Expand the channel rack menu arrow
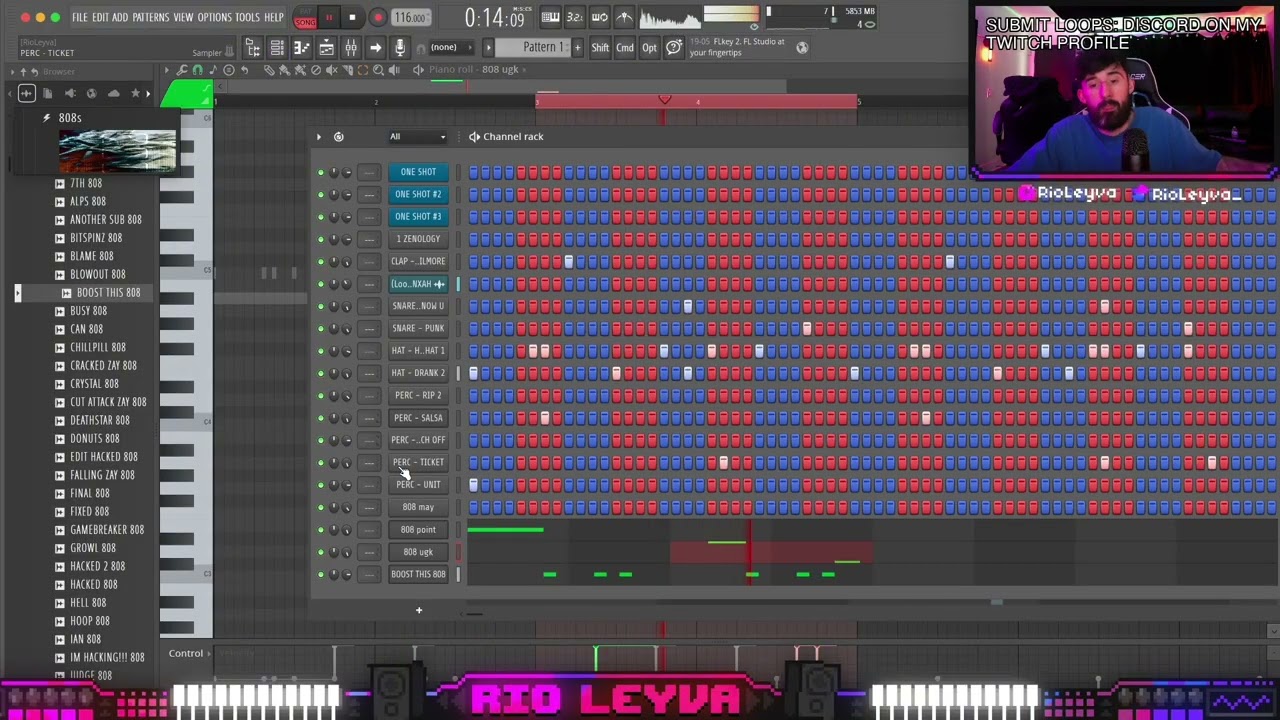The image size is (1280, 720). coord(319,136)
